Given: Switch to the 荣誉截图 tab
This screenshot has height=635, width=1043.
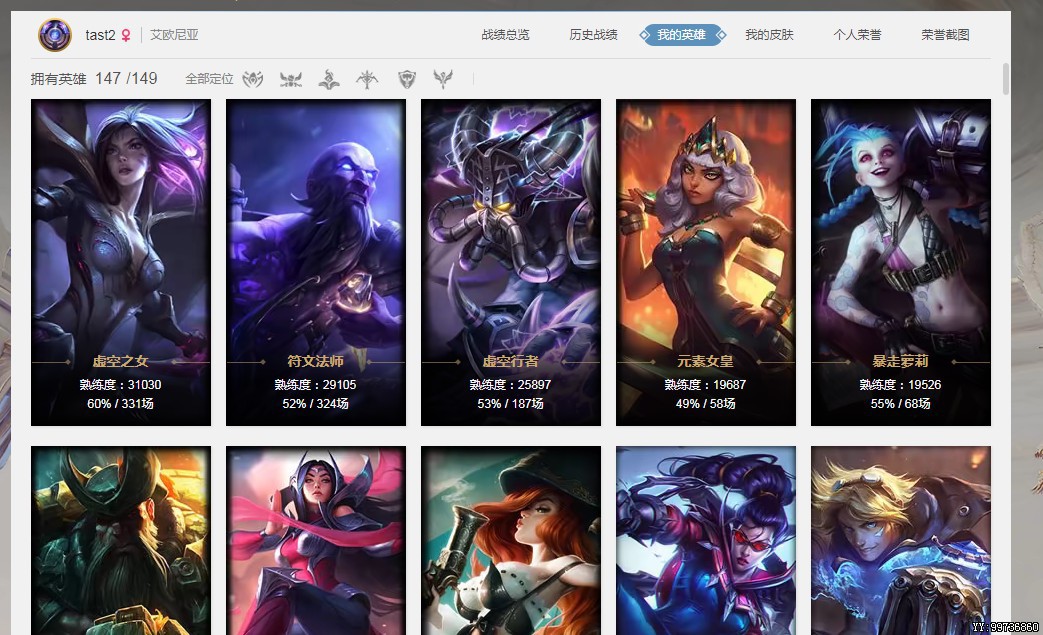Looking at the screenshot, I should [x=945, y=35].
